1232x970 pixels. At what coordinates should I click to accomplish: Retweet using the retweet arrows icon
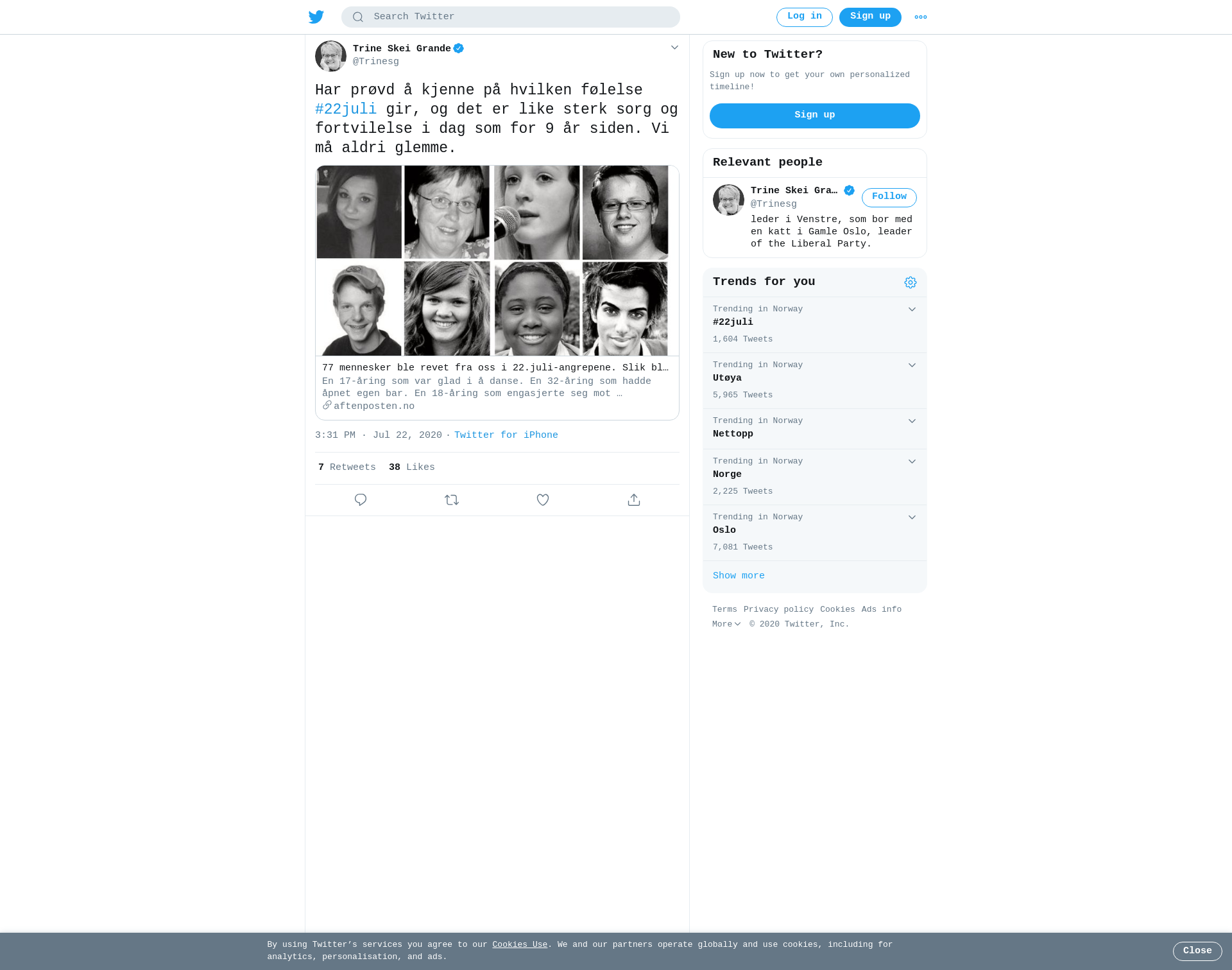(452, 499)
